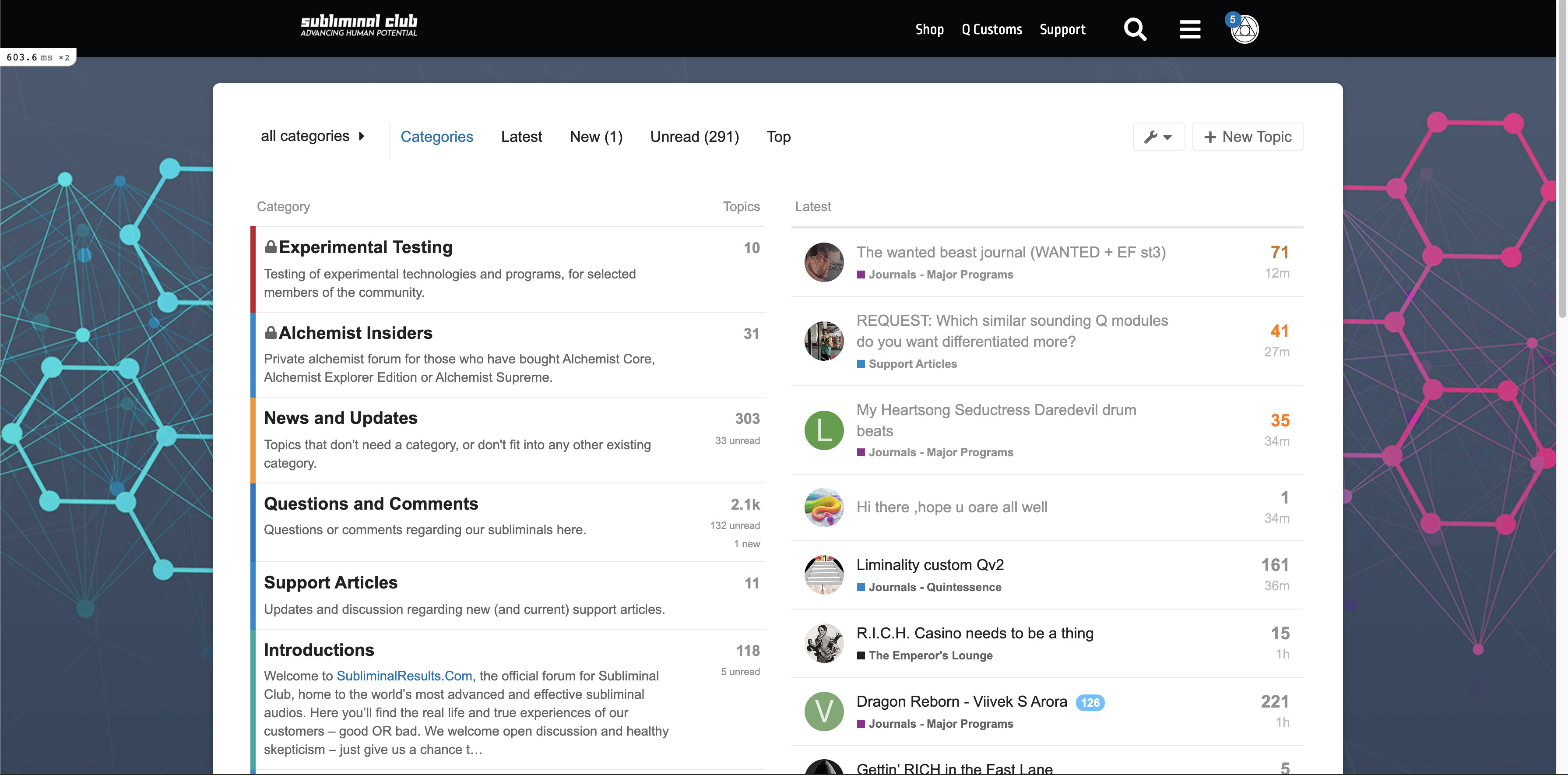Open the News and Updates category
This screenshot has height=775, width=1568.
[340, 418]
